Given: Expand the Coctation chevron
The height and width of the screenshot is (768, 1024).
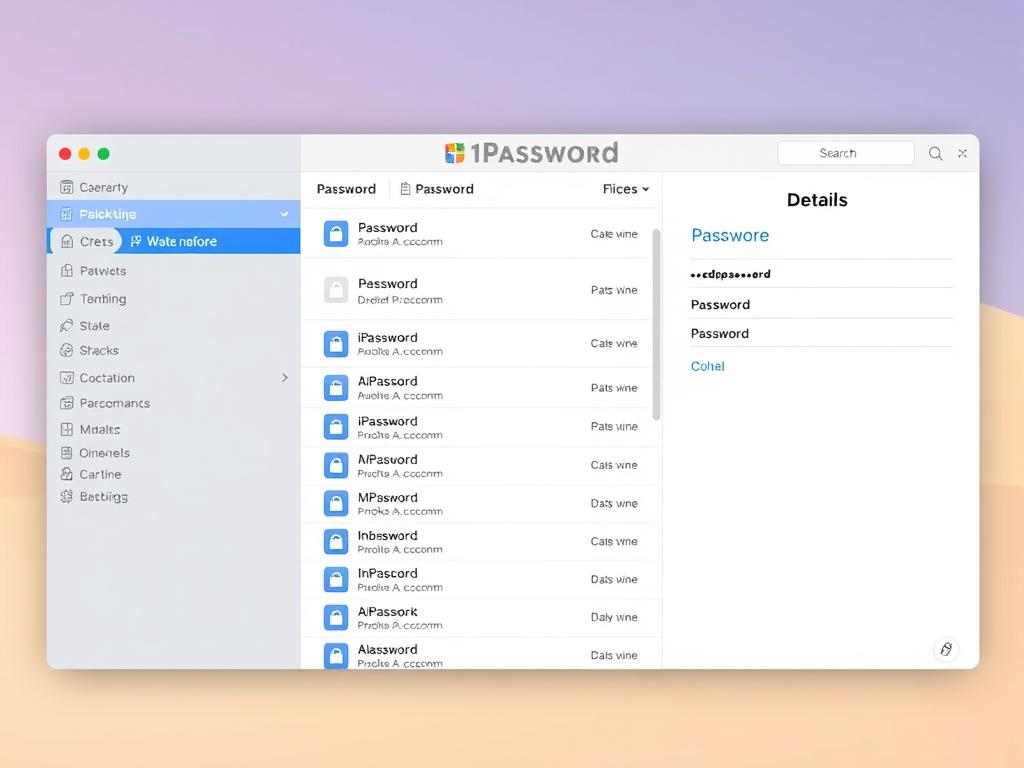Looking at the screenshot, I should (x=285, y=377).
